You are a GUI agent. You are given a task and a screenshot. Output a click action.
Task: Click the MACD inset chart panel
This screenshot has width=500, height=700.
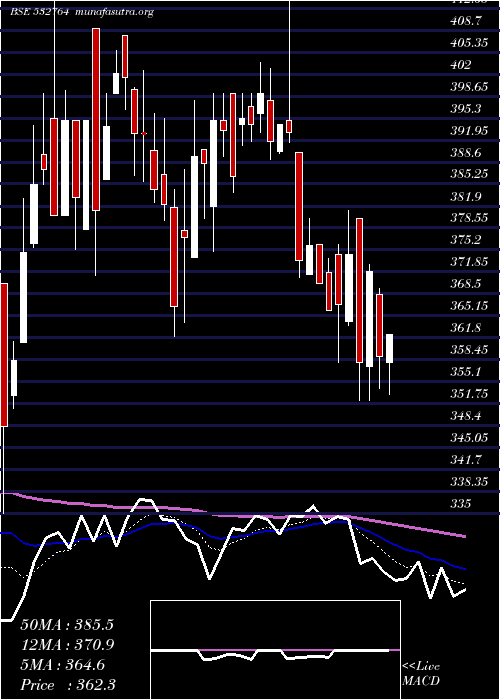pos(275,650)
